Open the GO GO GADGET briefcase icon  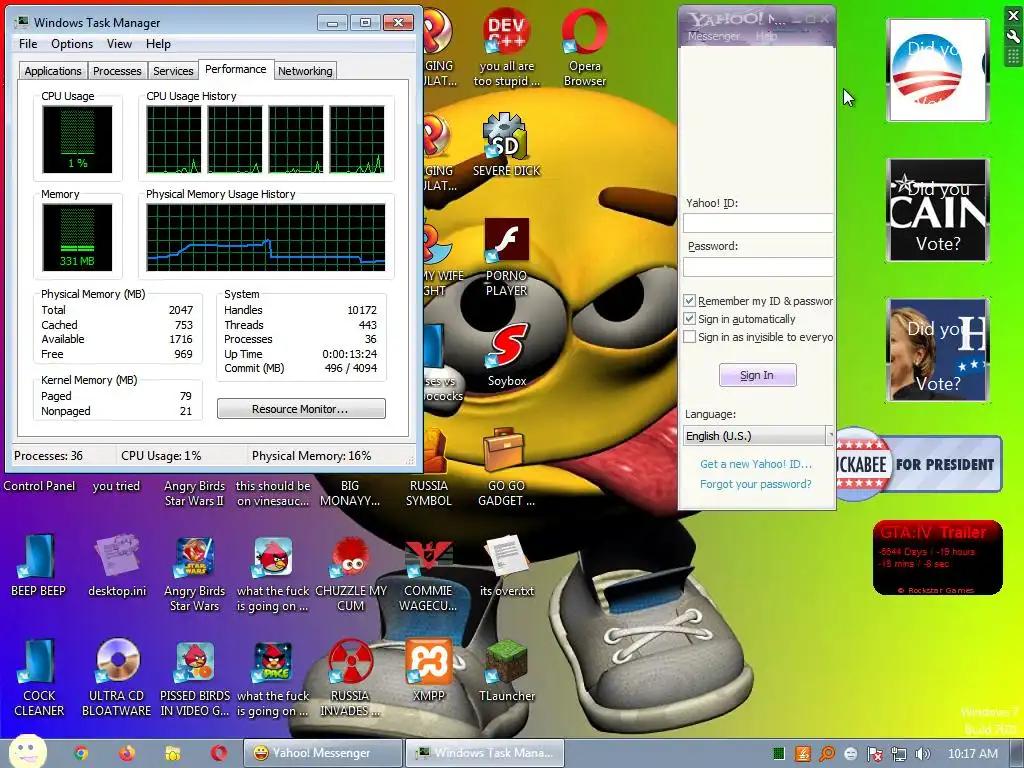(x=504, y=451)
